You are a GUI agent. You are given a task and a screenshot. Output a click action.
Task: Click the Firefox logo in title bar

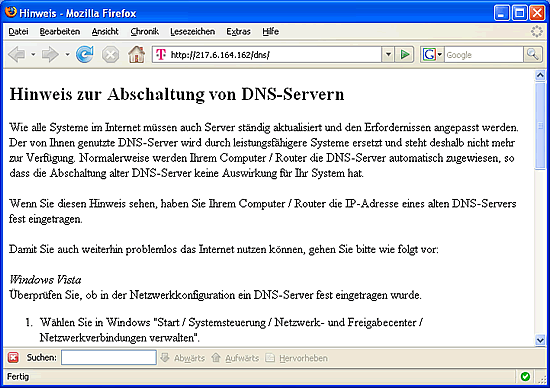(11, 12)
